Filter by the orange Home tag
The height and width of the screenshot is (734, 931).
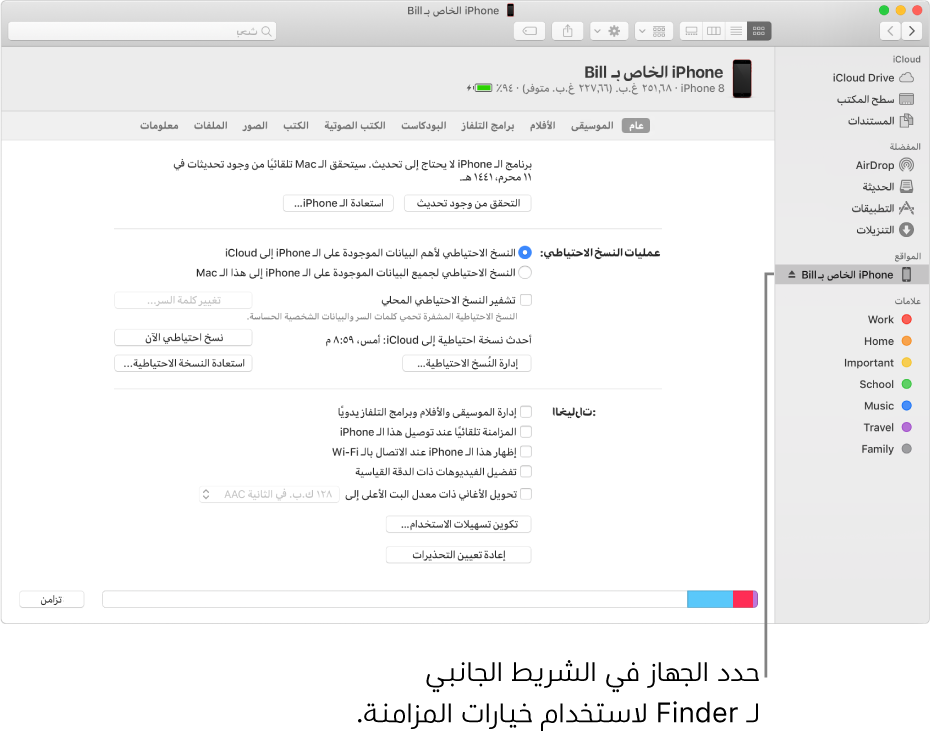[x=887, y=341]
